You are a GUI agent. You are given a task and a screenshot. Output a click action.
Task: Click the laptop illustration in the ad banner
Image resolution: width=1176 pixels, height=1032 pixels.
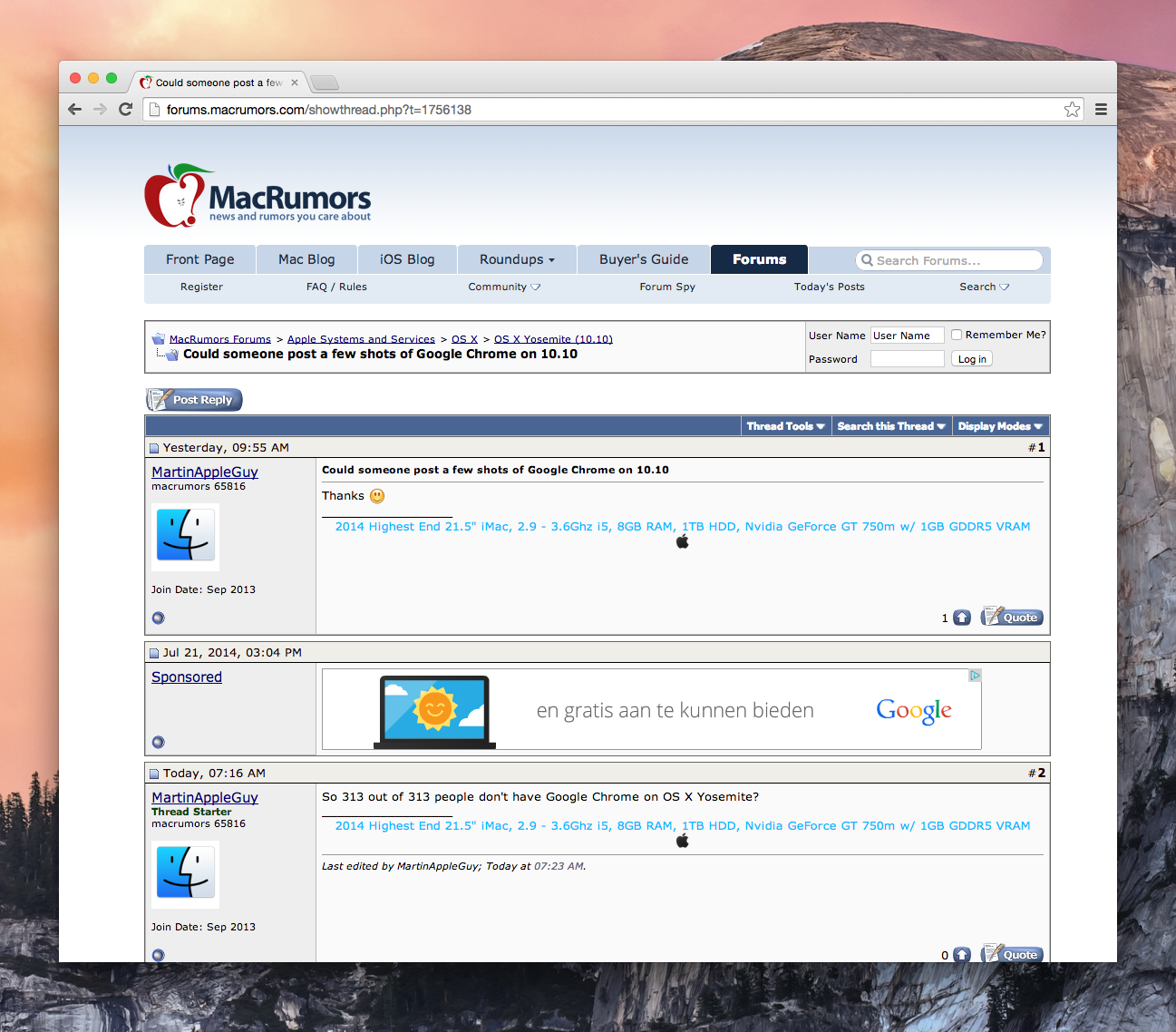pyautogui.click(x=434, y=712)
